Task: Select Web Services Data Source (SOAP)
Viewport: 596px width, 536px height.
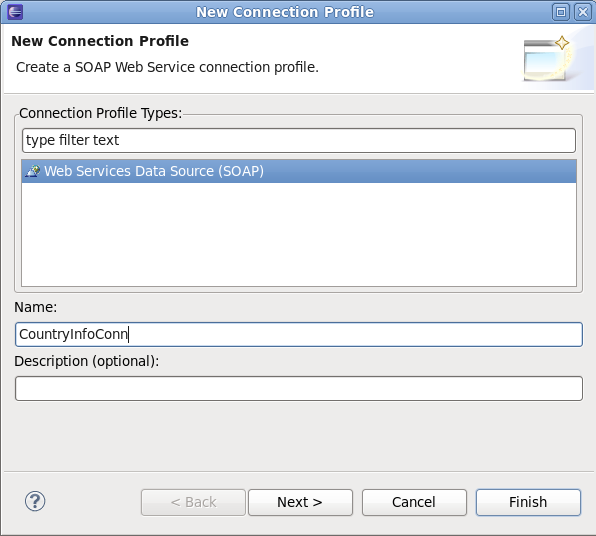Action: [x=299, y=171]
